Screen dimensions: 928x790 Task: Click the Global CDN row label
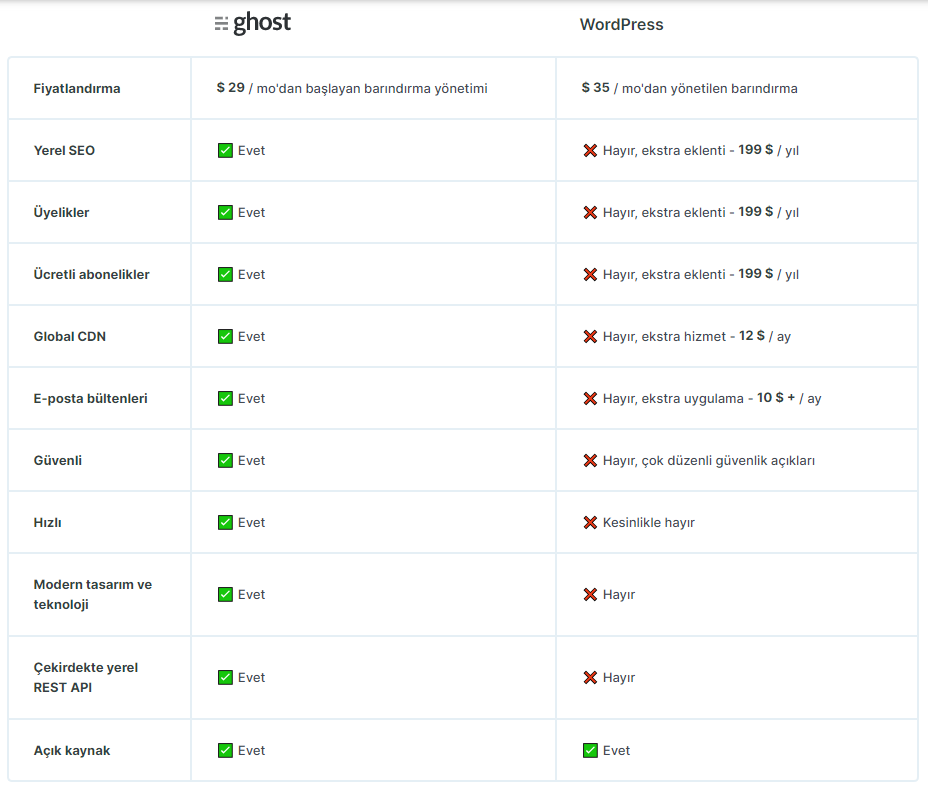[70, 337]
